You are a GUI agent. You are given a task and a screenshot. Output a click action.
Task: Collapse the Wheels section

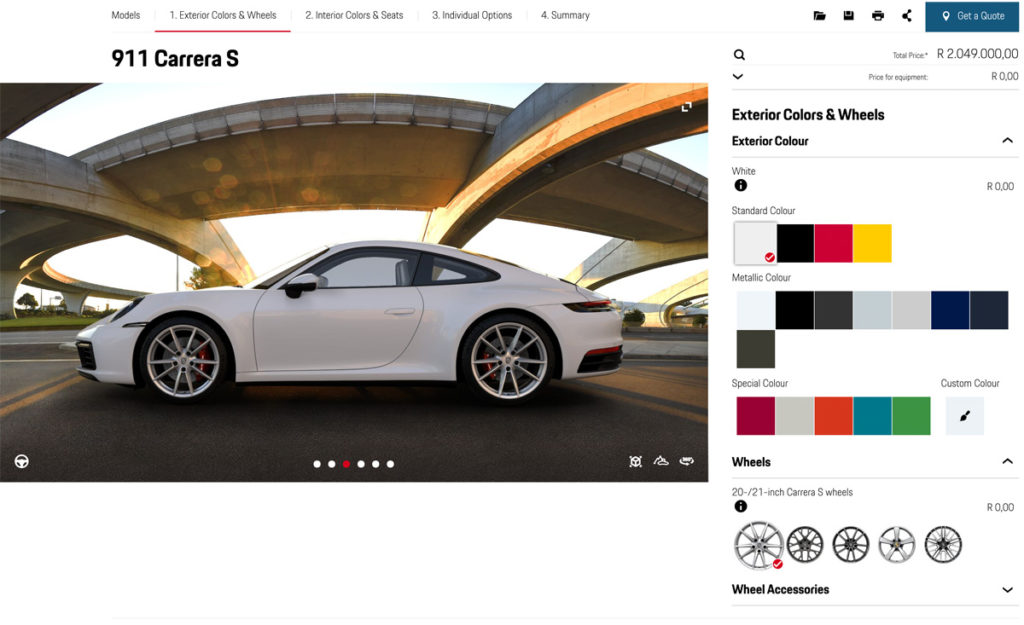[x=1008, y=461]
